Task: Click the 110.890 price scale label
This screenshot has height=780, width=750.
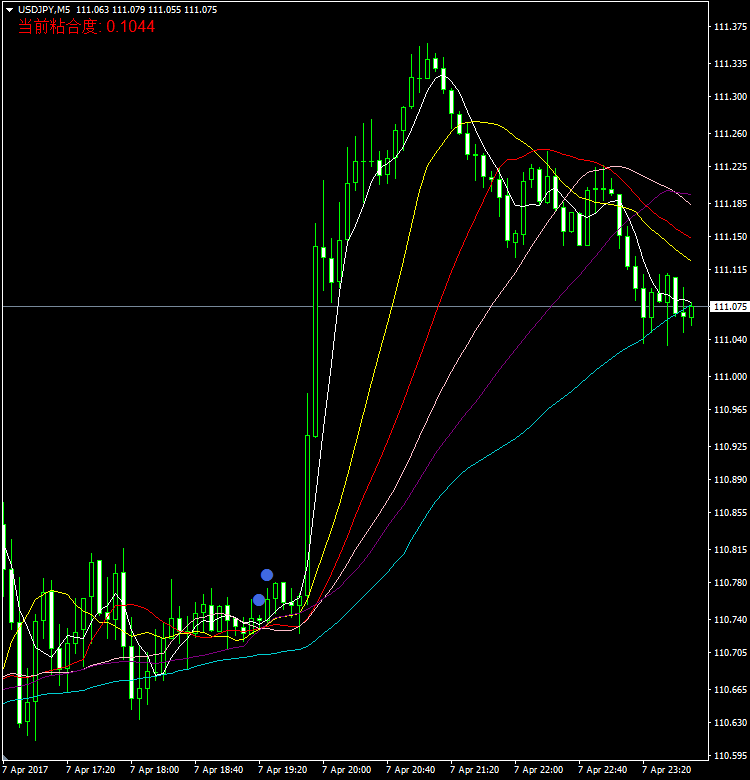Action: click(730, 480)
